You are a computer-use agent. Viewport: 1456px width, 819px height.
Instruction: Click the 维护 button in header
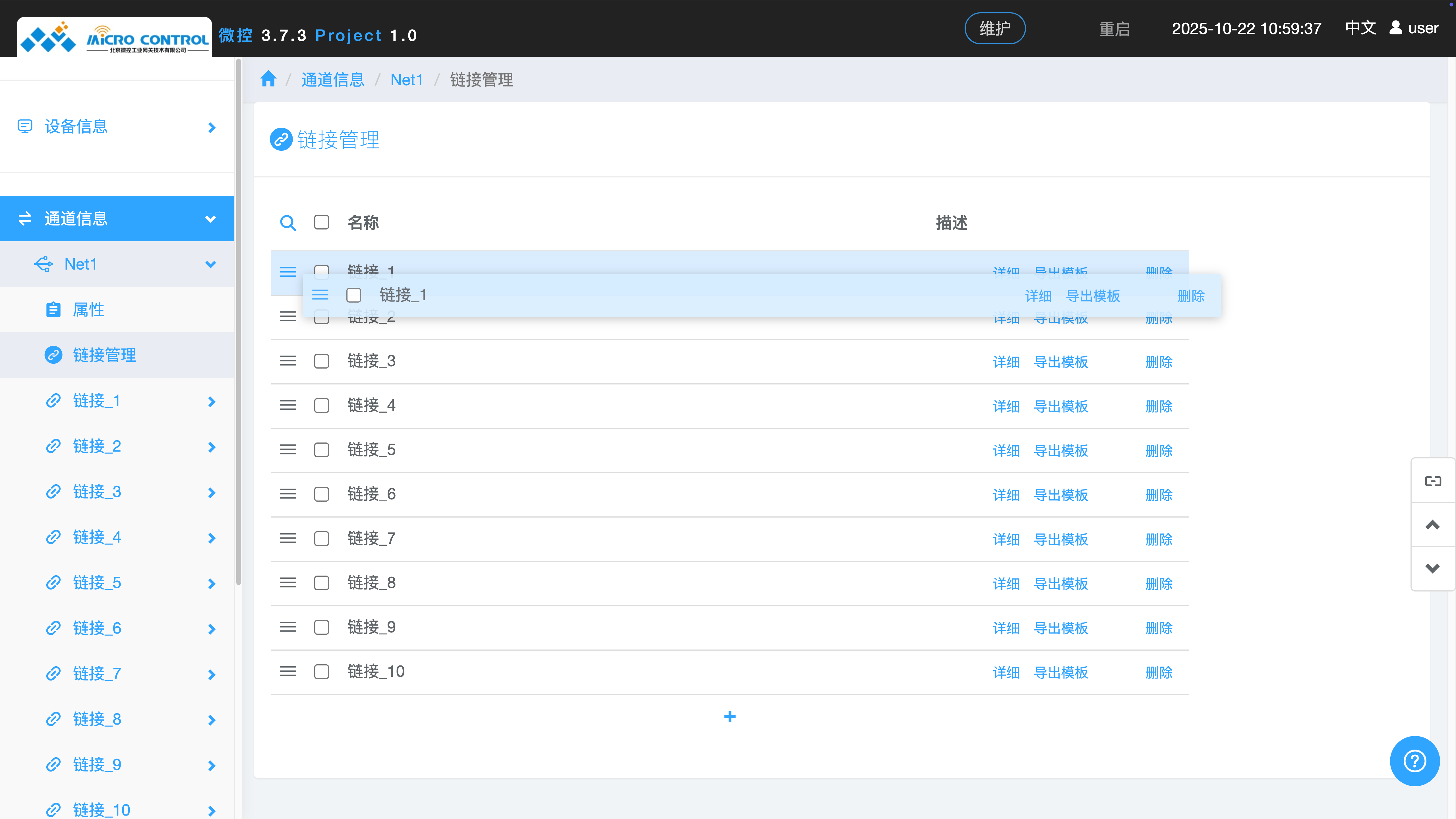994,28
